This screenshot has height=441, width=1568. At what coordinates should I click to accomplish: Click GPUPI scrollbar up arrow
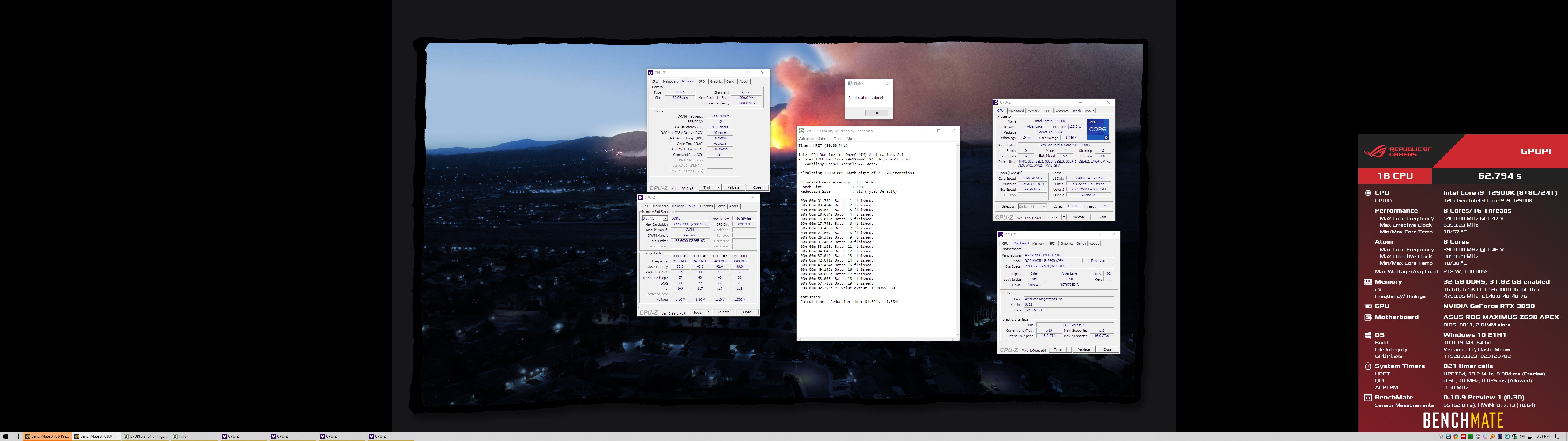click(x=957, y=145)
